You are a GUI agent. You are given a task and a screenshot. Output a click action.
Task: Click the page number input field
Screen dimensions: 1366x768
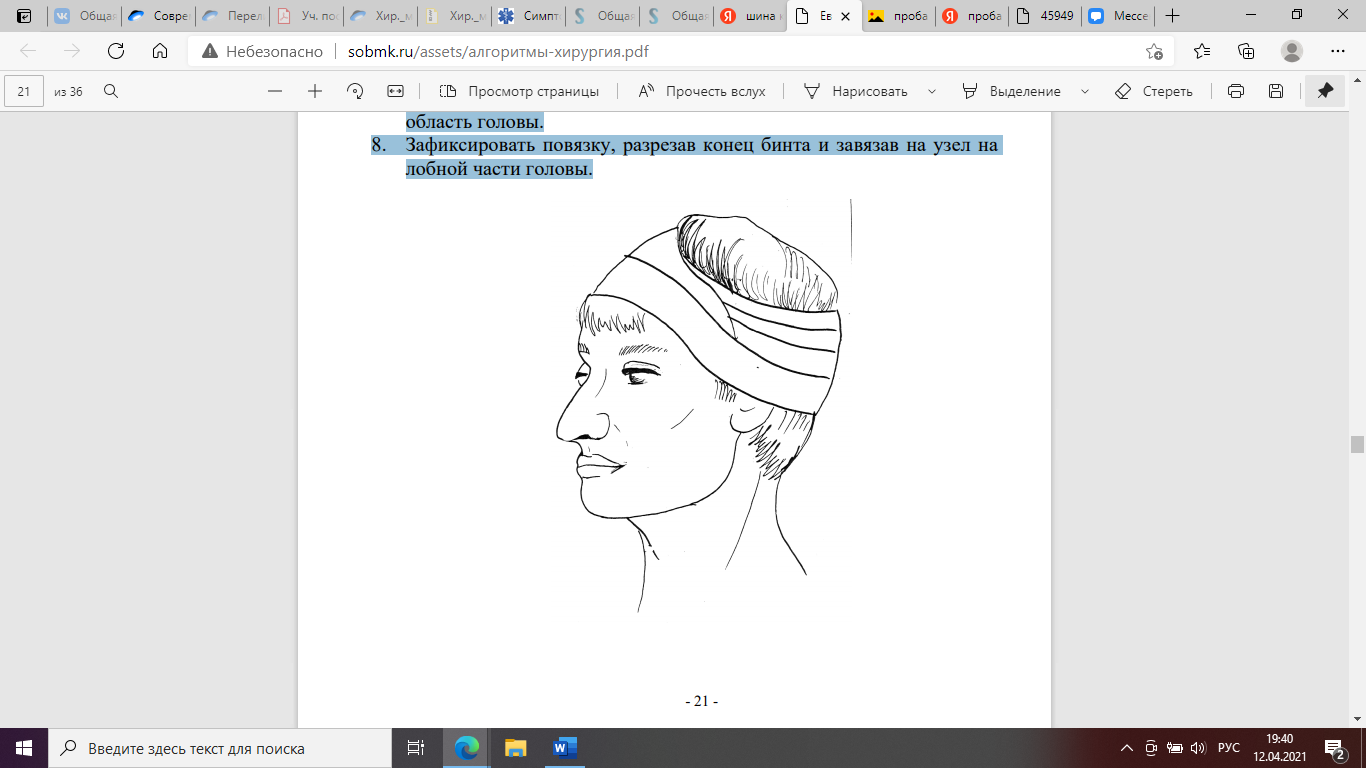point(24,91)
